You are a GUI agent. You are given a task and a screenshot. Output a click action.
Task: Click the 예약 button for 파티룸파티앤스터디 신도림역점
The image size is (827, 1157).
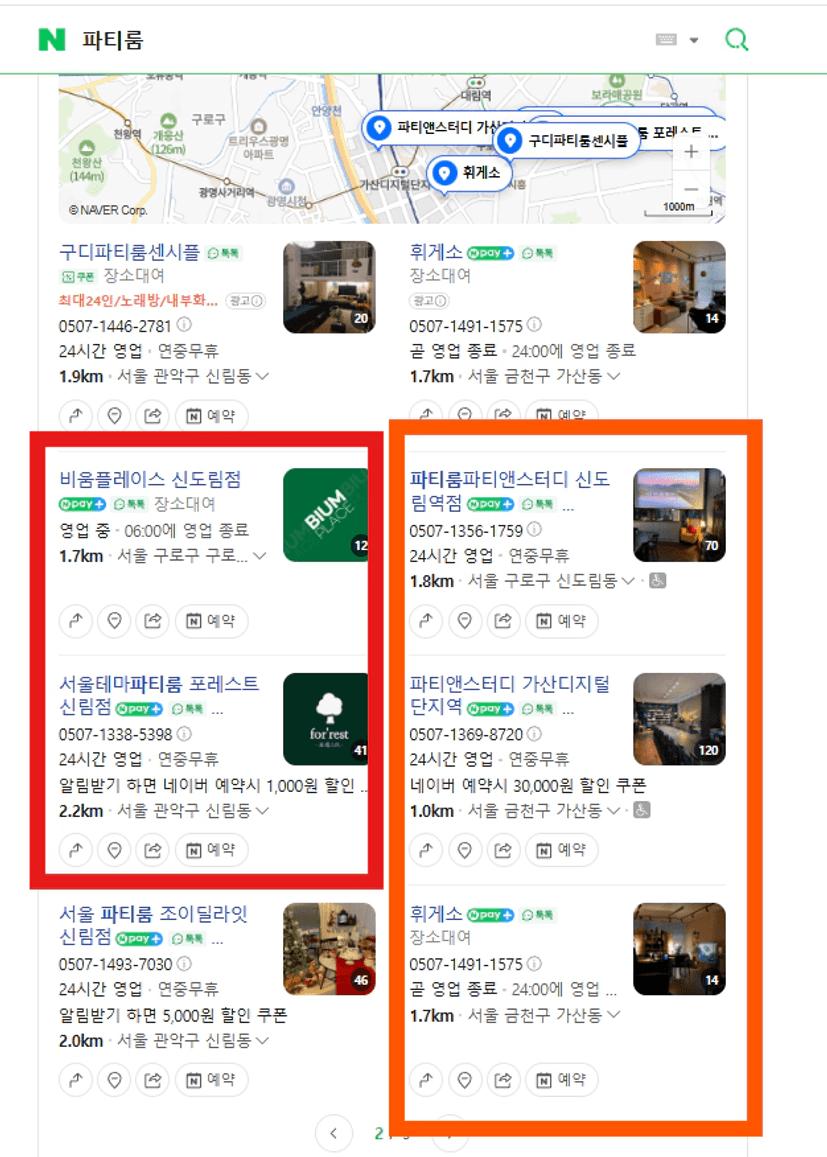[x=561, y=621]
